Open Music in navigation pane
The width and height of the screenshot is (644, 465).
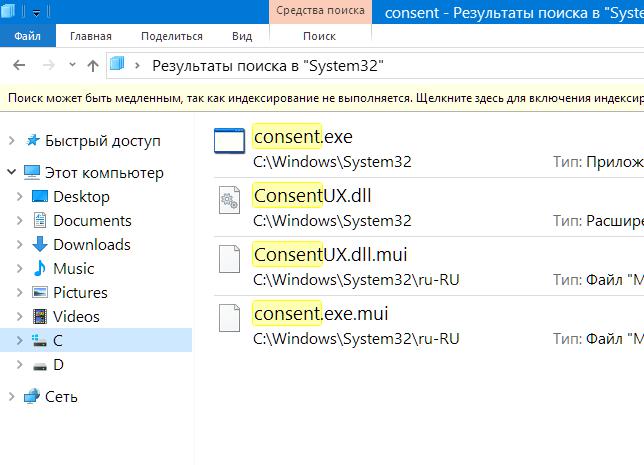tap(74, 269)
